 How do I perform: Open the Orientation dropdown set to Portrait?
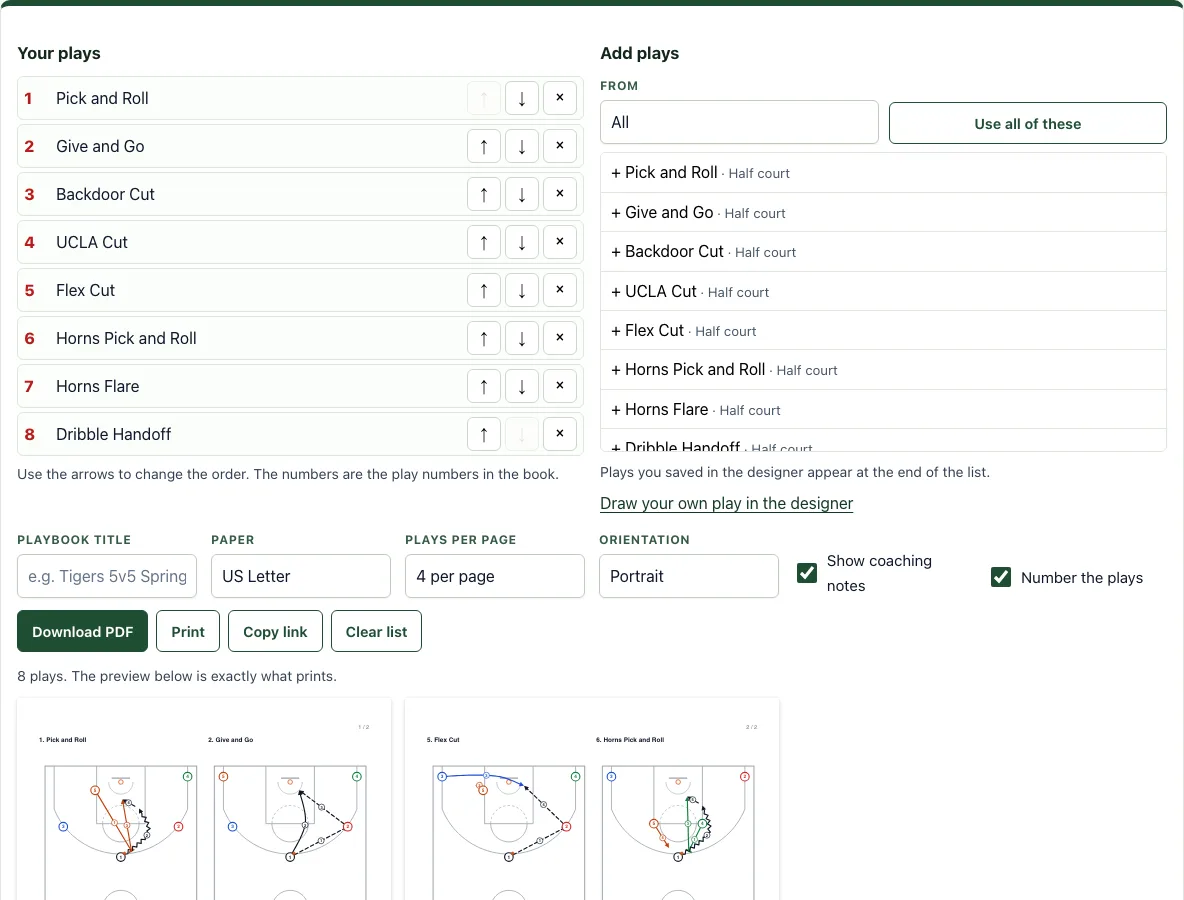(689, 576)
